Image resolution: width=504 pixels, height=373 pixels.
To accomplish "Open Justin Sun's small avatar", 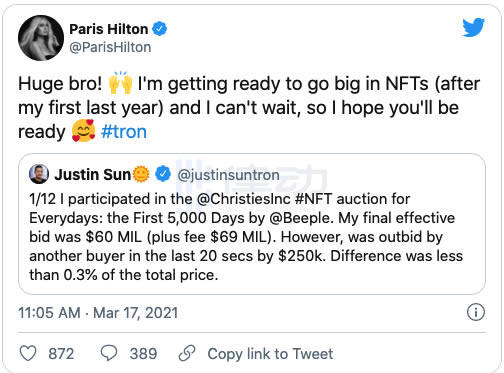I will coord(39,174).
